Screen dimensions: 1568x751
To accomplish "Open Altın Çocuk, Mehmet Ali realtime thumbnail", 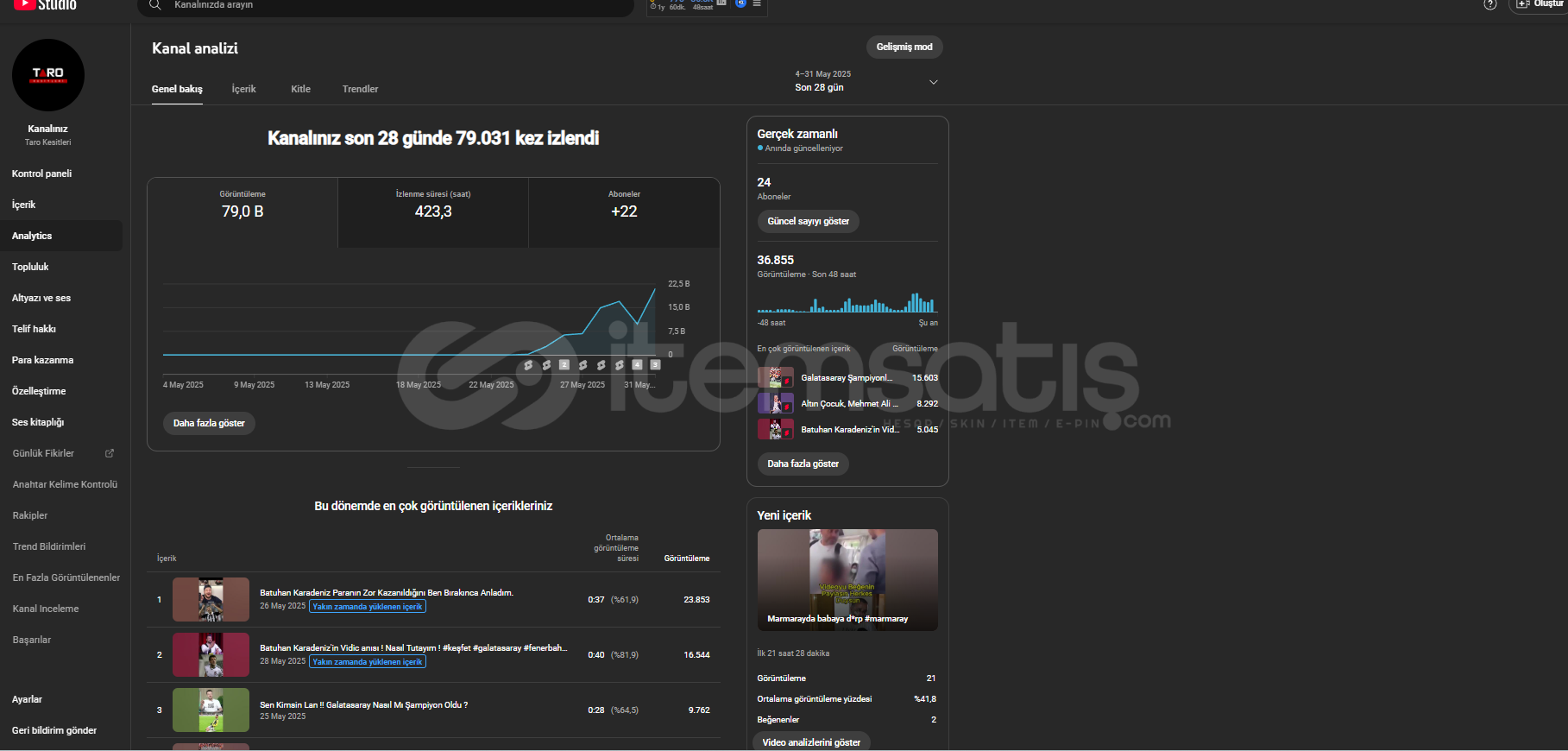I will [775, 403].
